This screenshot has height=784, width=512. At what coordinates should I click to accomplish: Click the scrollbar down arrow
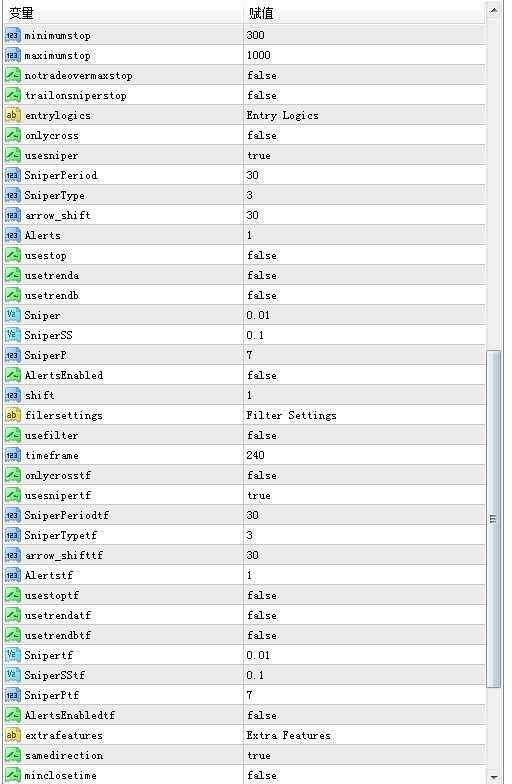coord(494,776)
